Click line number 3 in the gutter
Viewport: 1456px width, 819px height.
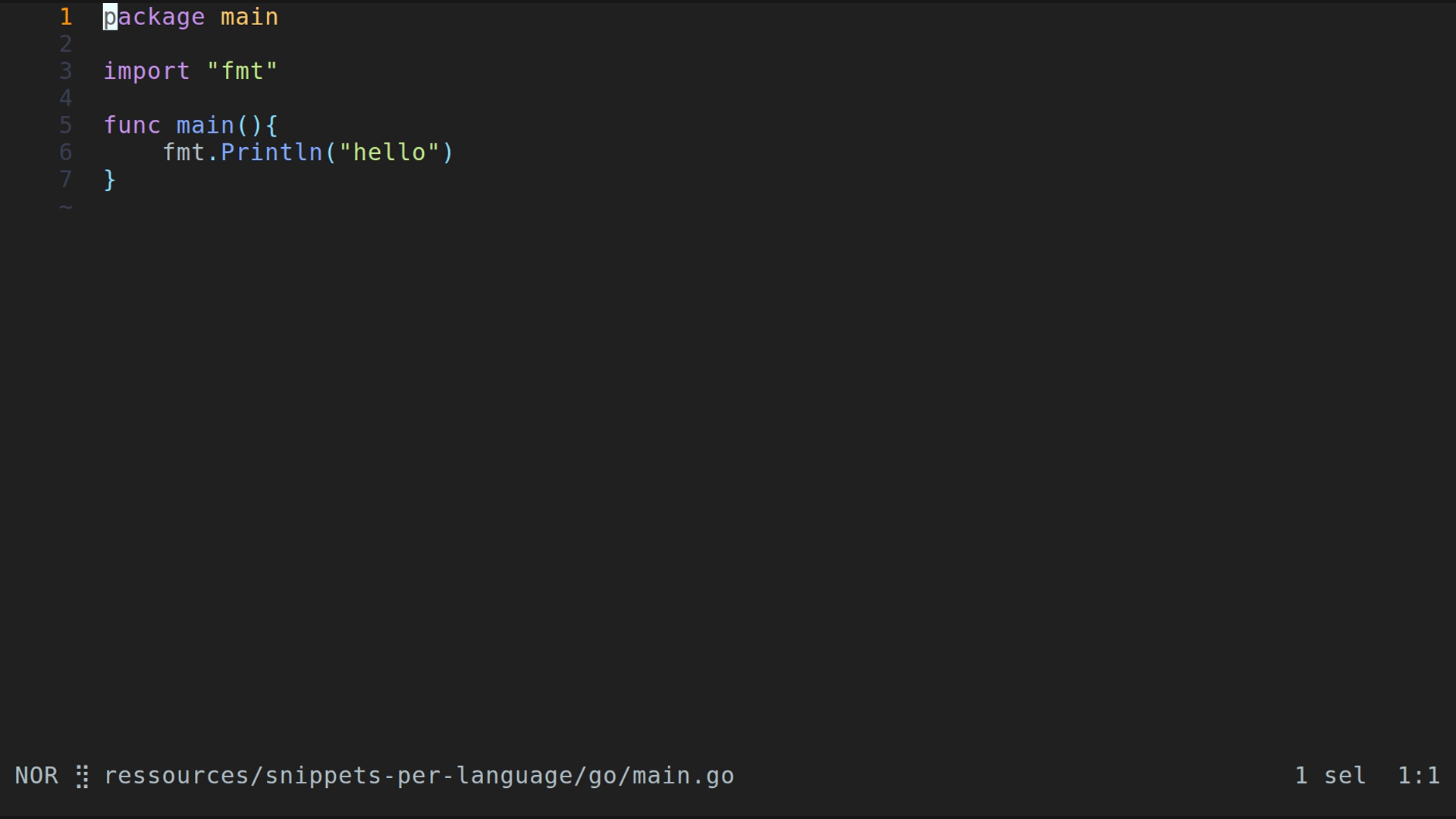(x=66, y=71)
